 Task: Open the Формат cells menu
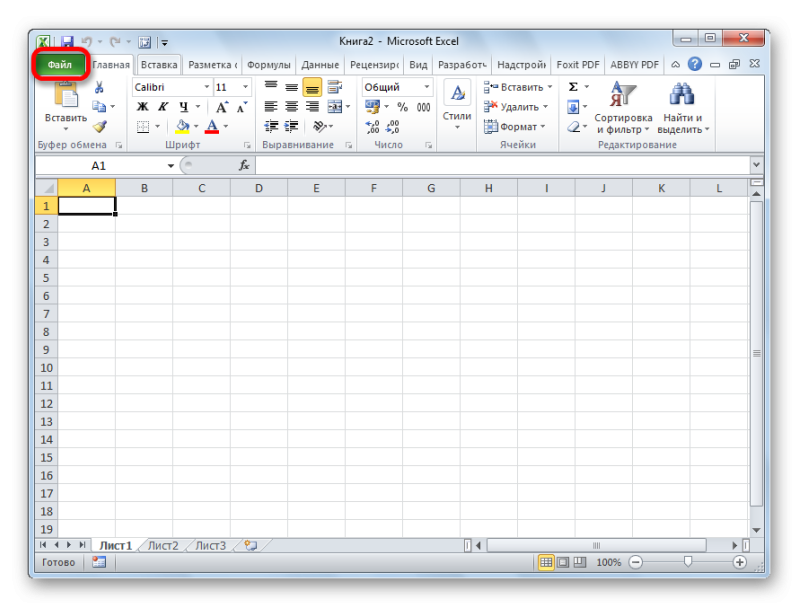514,126
